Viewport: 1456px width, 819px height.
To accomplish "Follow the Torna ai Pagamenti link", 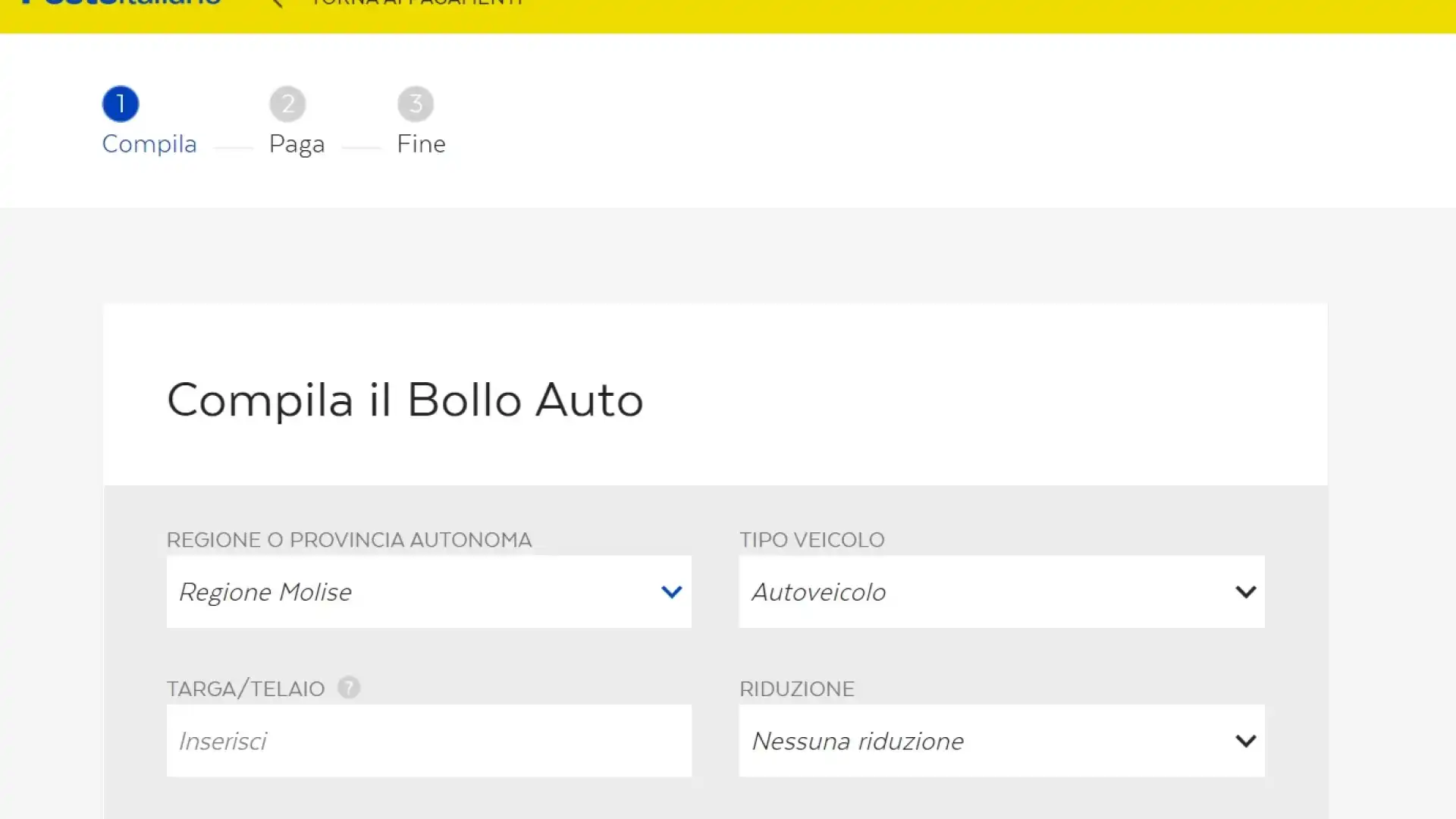I will point(417,3).
